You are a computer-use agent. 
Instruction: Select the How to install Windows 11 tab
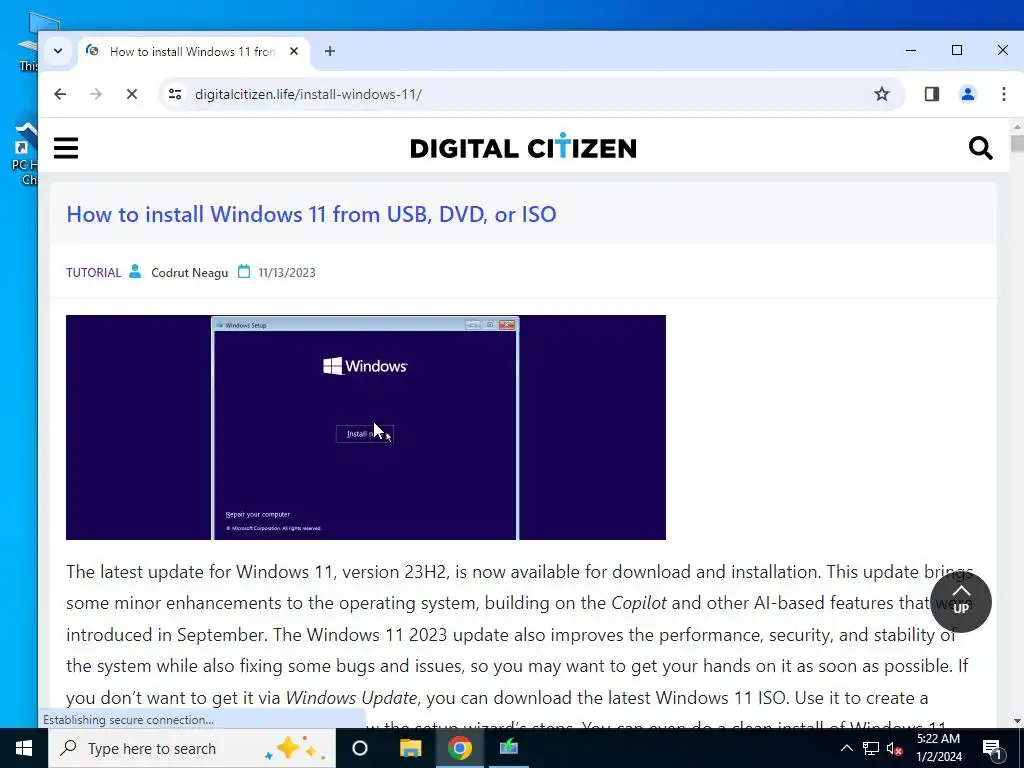click(x=193, y=52)
